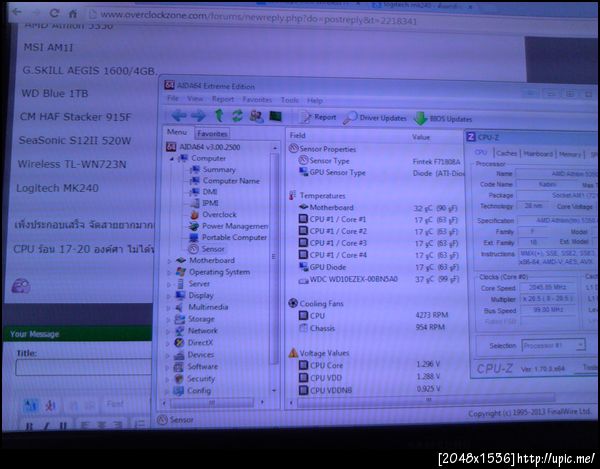Click the green monitor graph toolbar icon

tap(276, 116)
